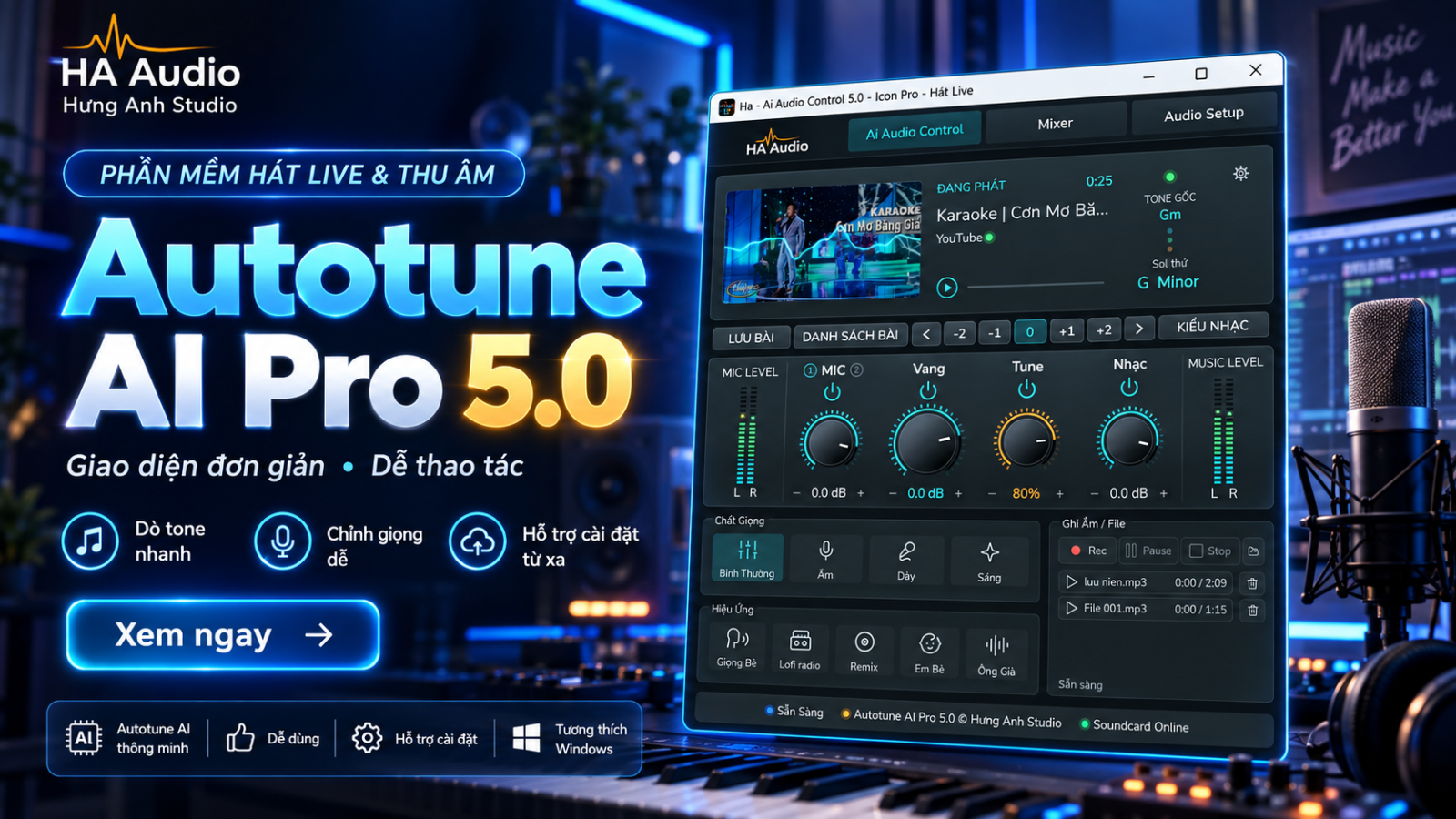Stop the recording
The image size is (1456, 819).
[1210, 551]
